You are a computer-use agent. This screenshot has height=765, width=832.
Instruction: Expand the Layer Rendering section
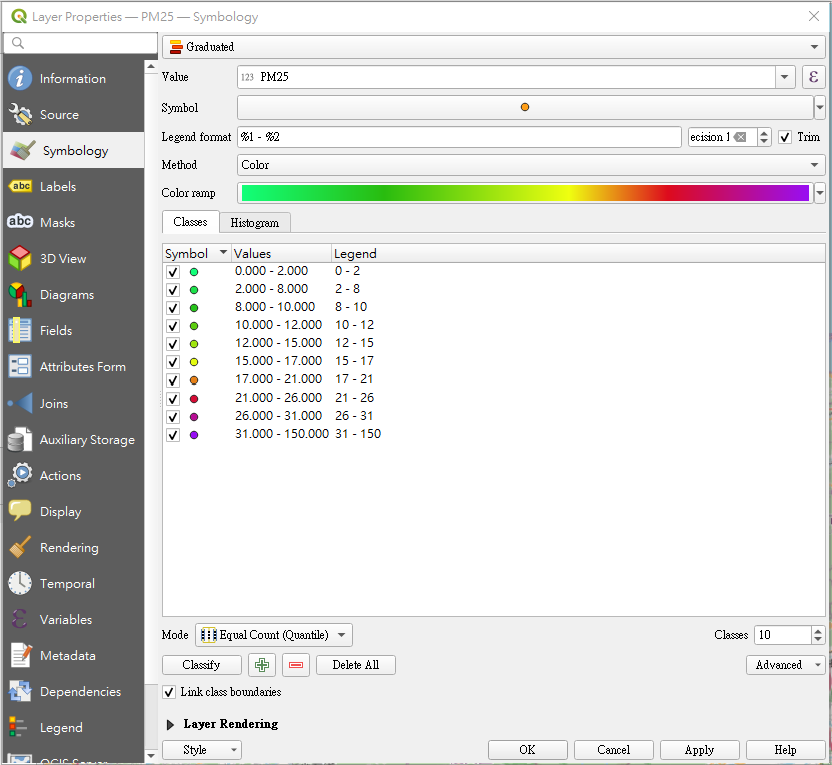click(x=170, y=724)
